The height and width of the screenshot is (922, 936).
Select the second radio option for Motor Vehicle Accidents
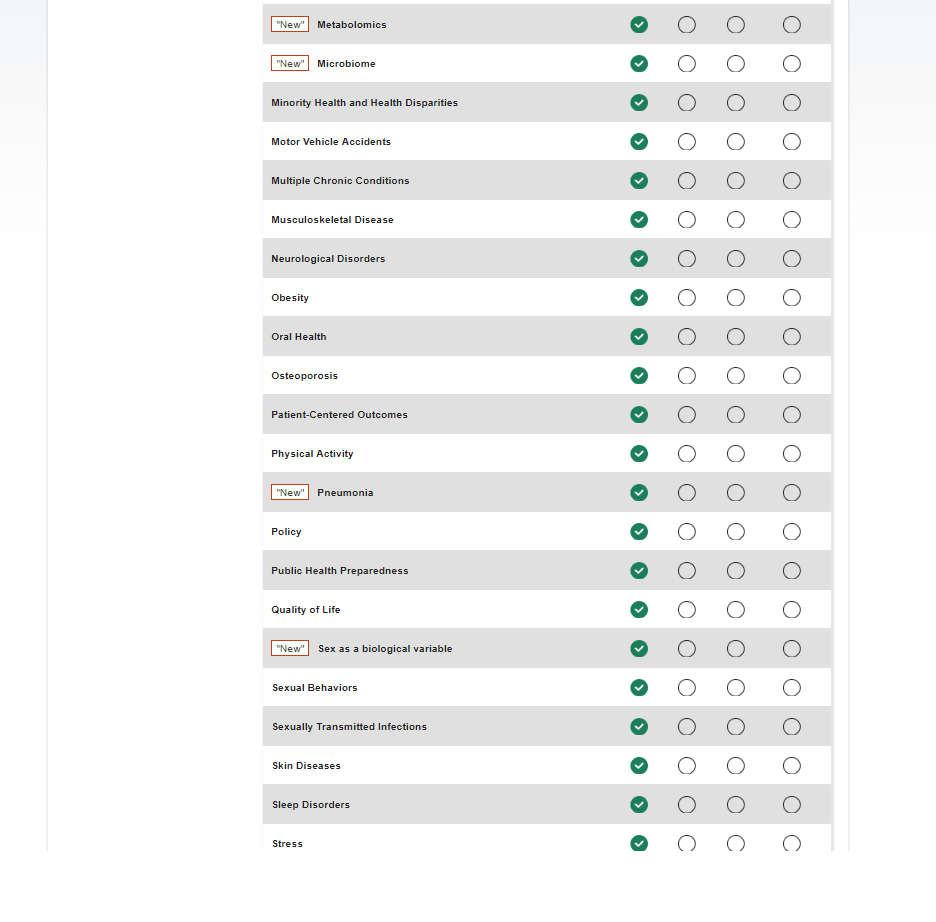pyautogui.click(x=687, y=142)
